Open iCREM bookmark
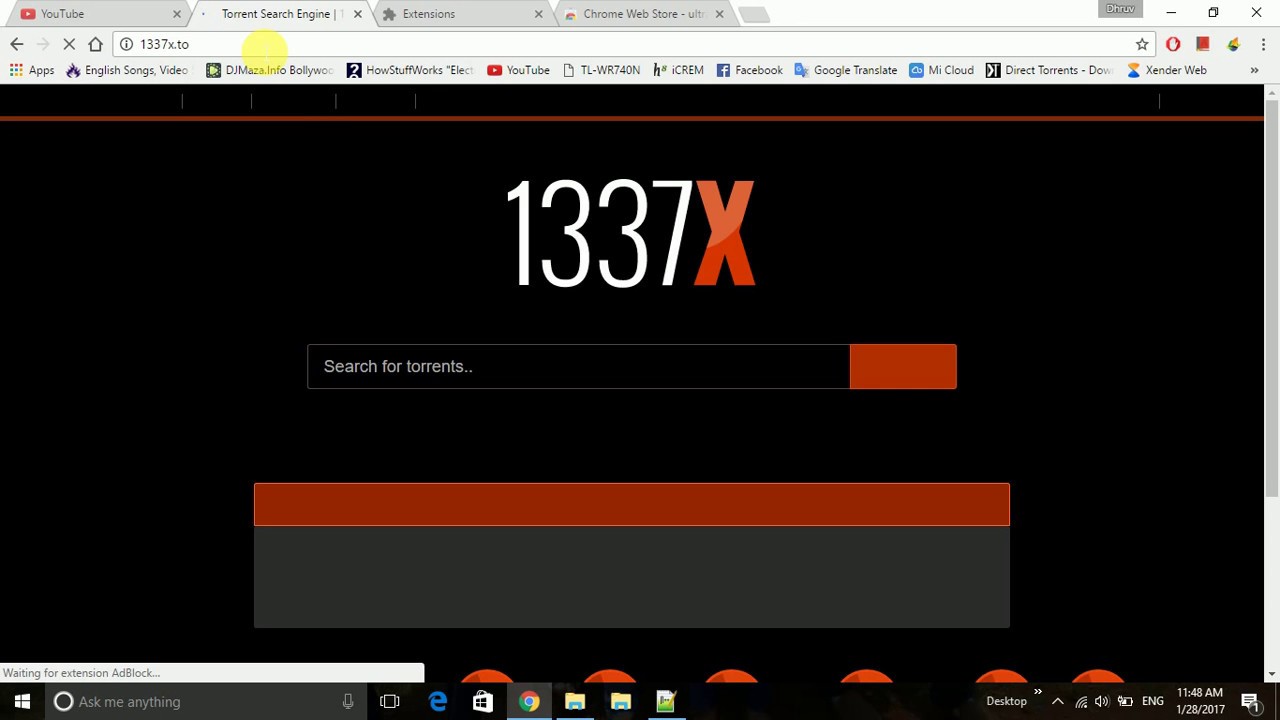Viewport: 1280px width, 720px height. [x=678, y=70]
